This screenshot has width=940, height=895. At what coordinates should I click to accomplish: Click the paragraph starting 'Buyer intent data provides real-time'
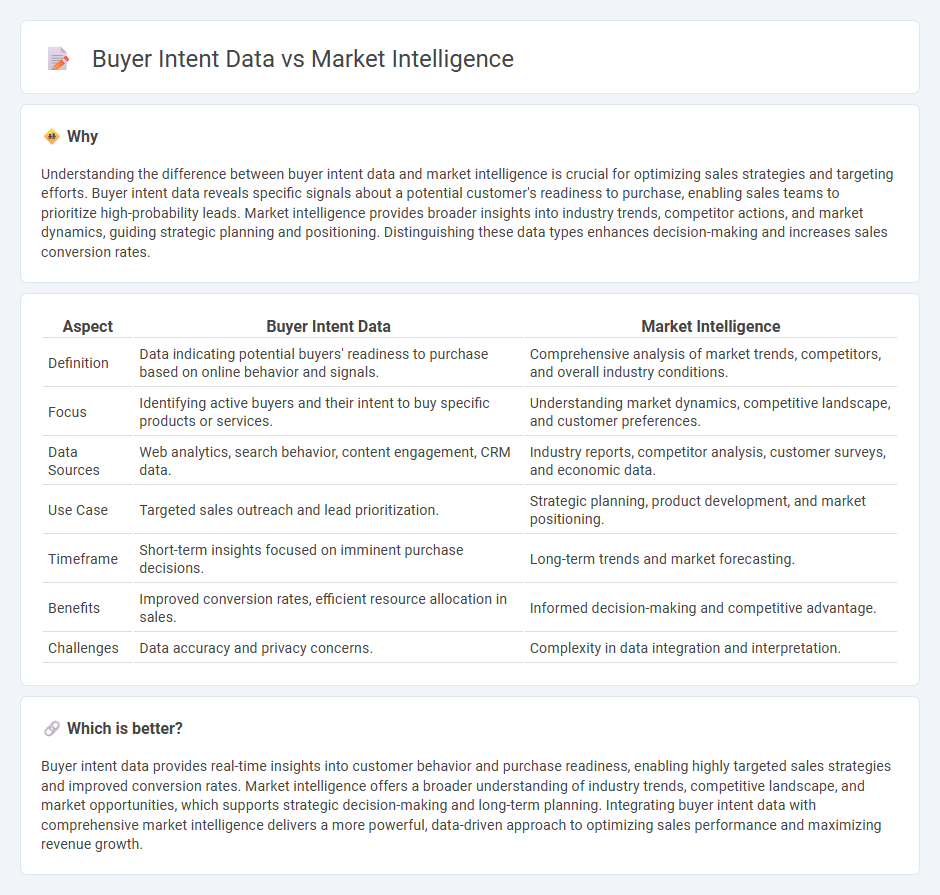pyautogui.click(x=466, y=805)
